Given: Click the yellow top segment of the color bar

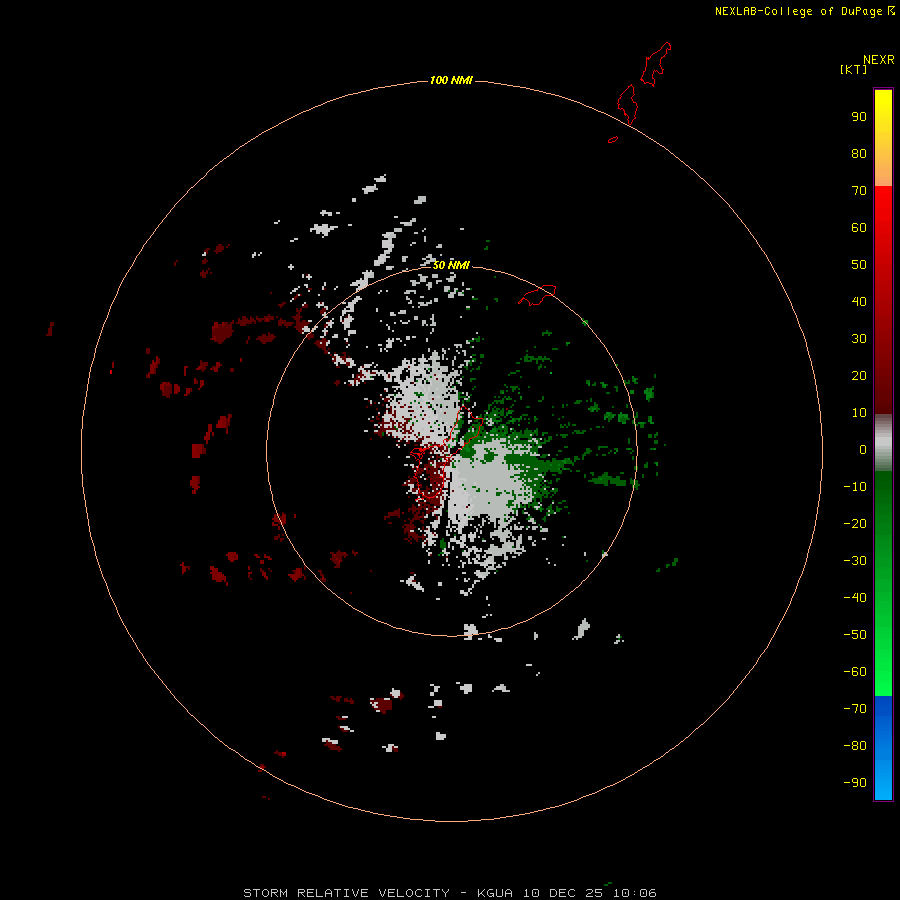Looking at the screenshot, I should (x=883, y=138).
